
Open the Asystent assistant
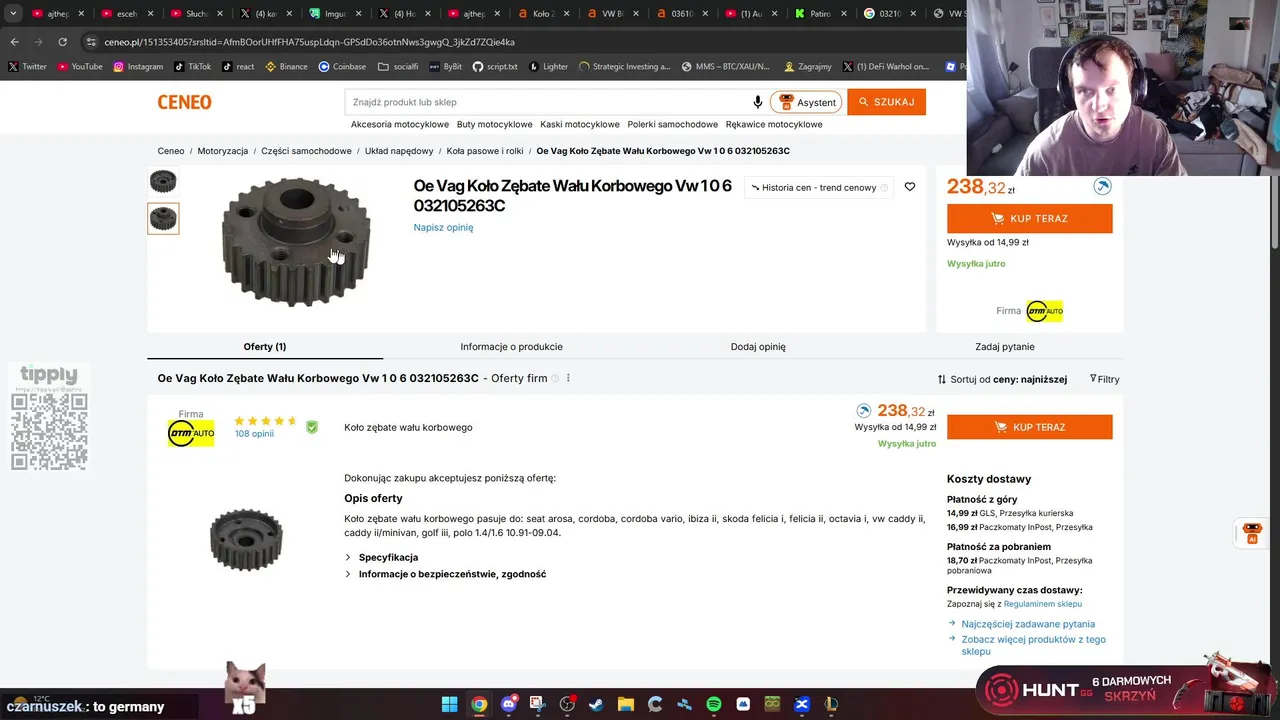[806, 102]
